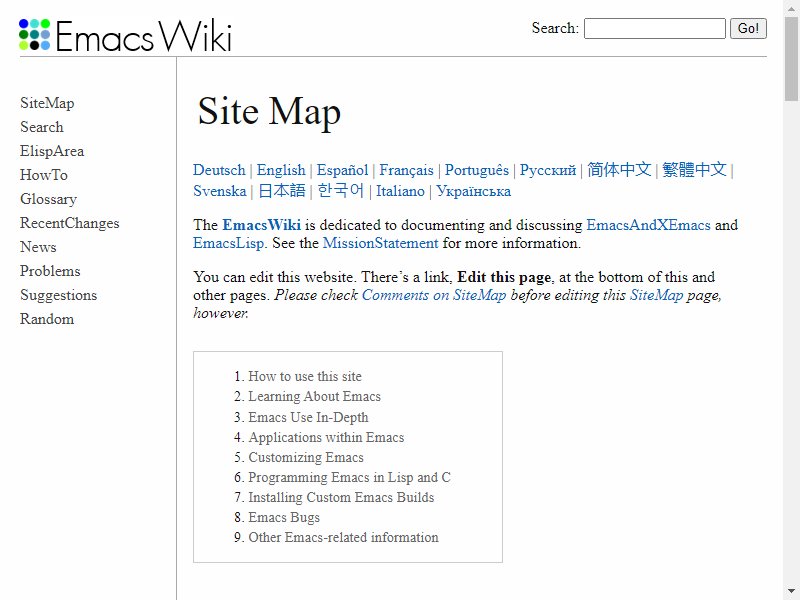The image size is (800, 600).
Task: Open the Suggestions sidebar link
Action: coord(59,295)
